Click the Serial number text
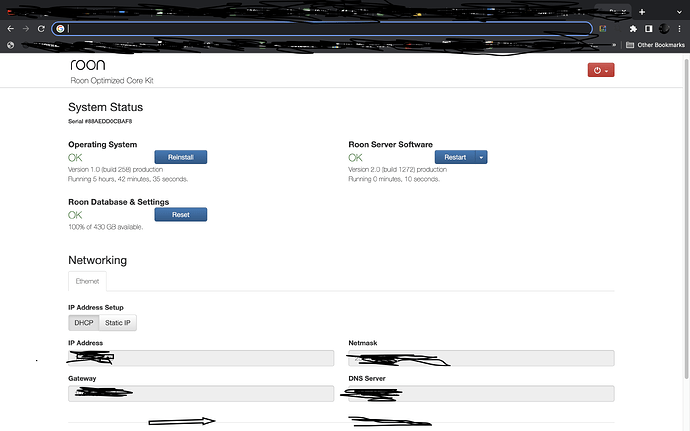 coord(100,121)
